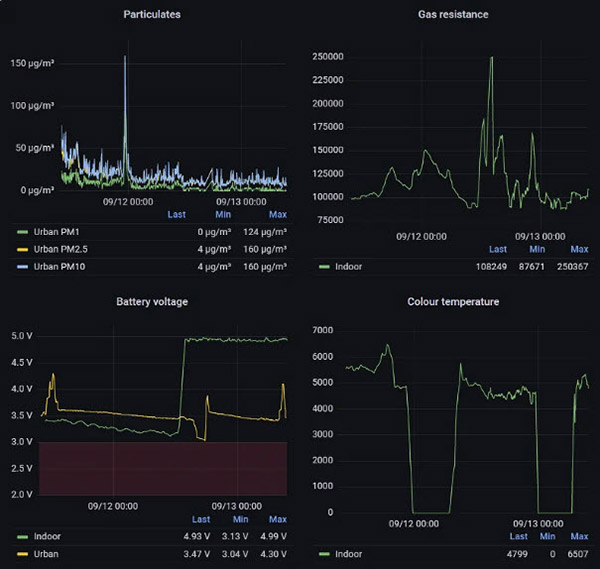
Task: Click the yellow Urban PM2.5 color swatch
Action: 23,250
